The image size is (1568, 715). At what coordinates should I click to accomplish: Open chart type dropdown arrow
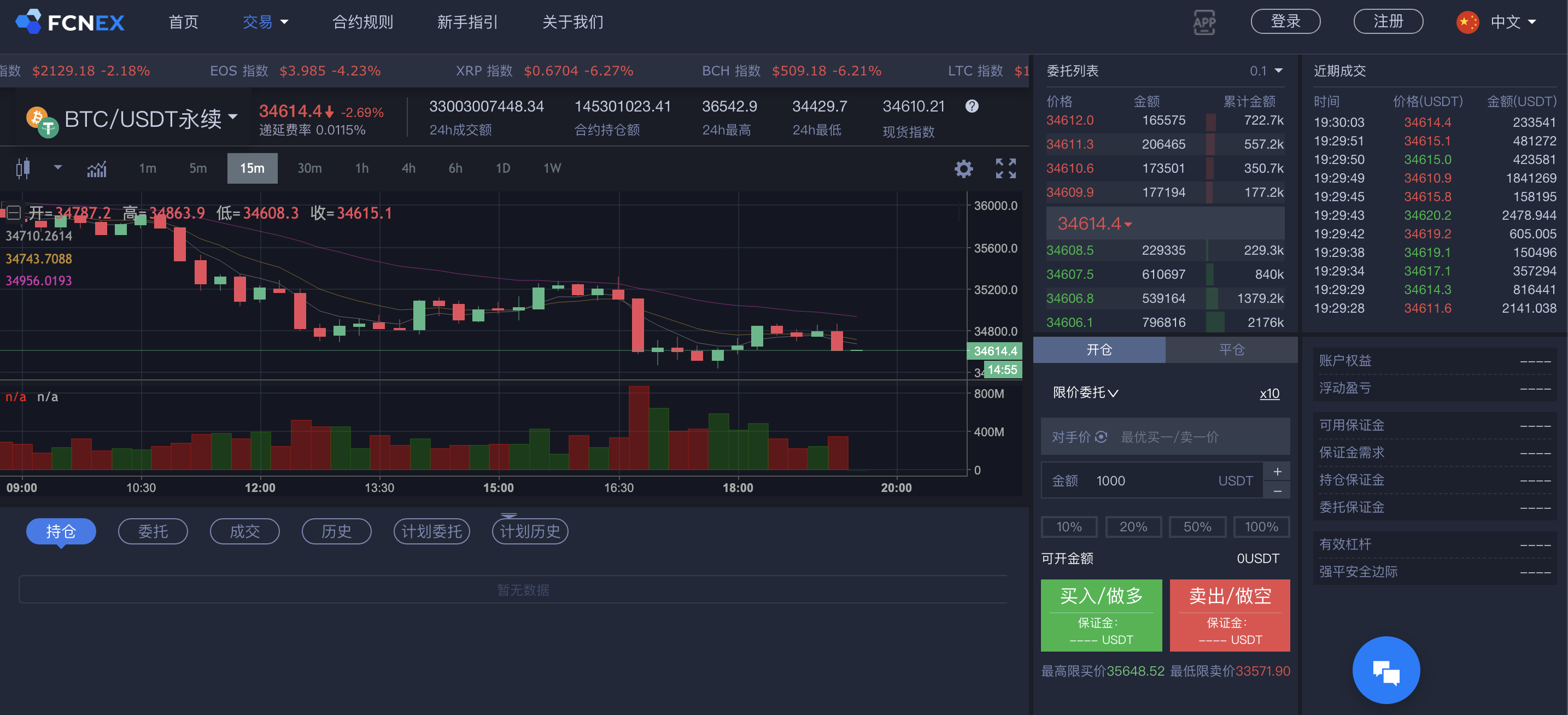pyautogui.click(x=58, y=167)
